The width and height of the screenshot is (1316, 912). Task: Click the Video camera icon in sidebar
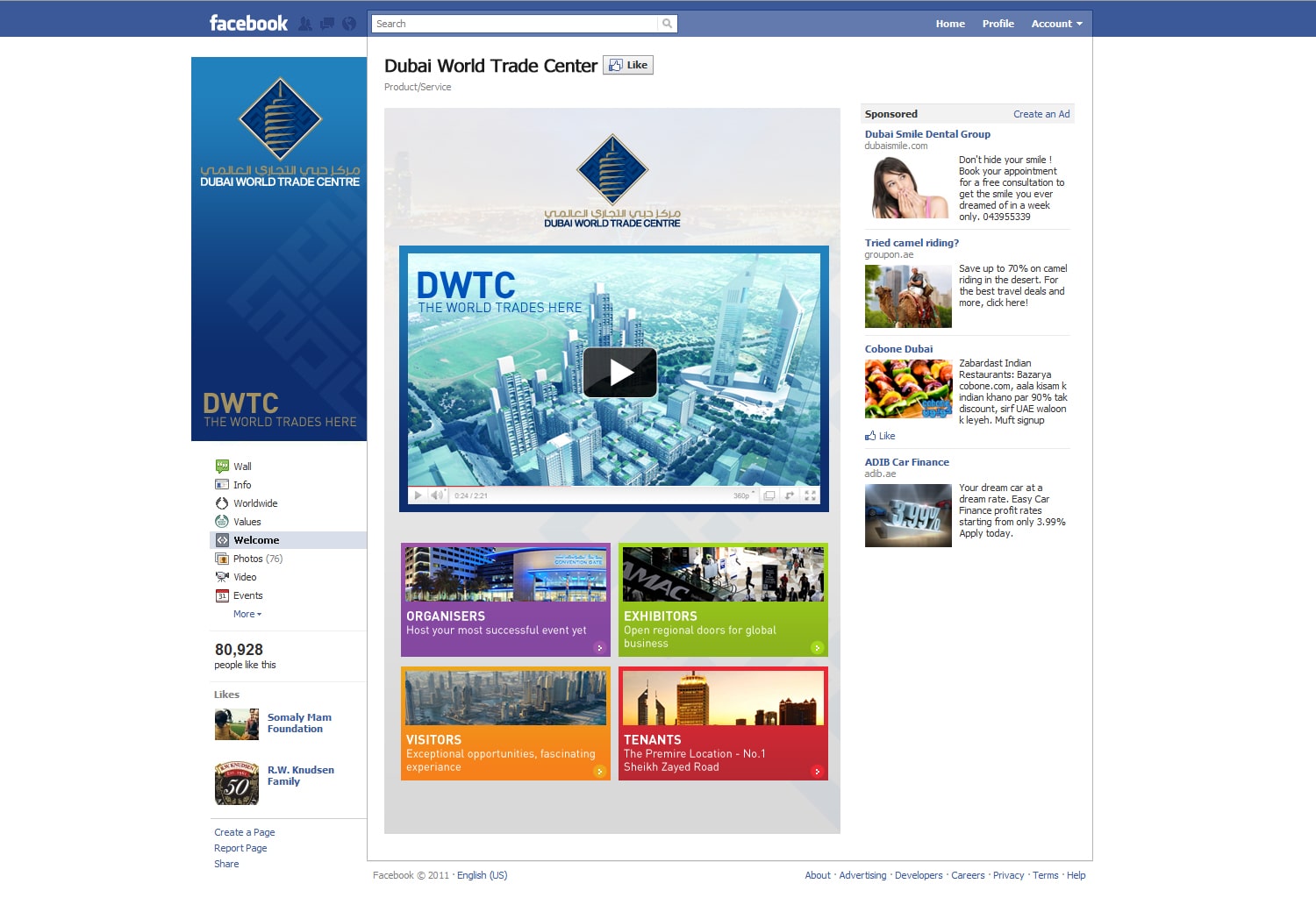pyautogui.click(x=222, y=577)
